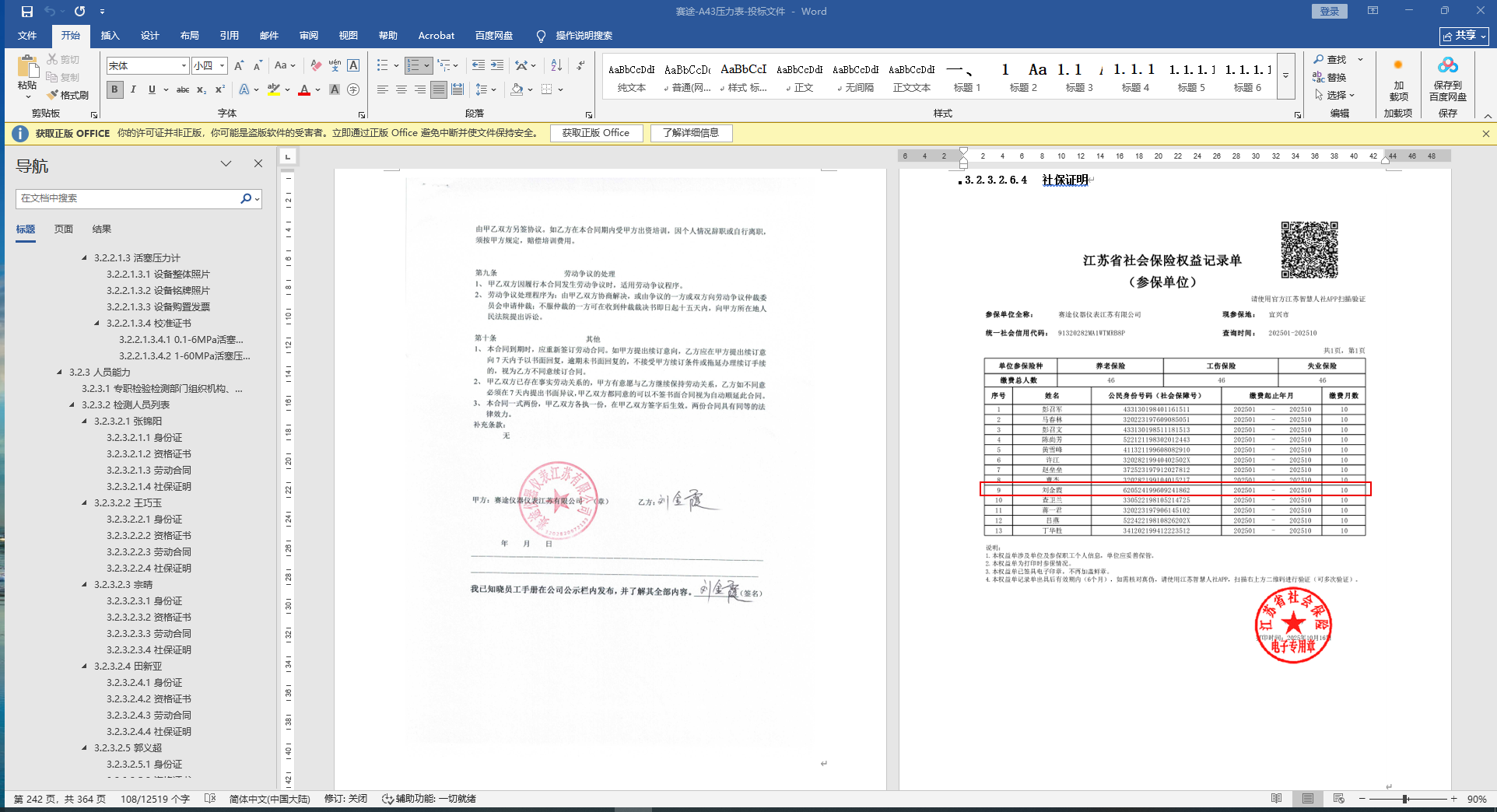Sort the selected text
The width and height of the screenshot is (1497, 812).
point(556,65)
